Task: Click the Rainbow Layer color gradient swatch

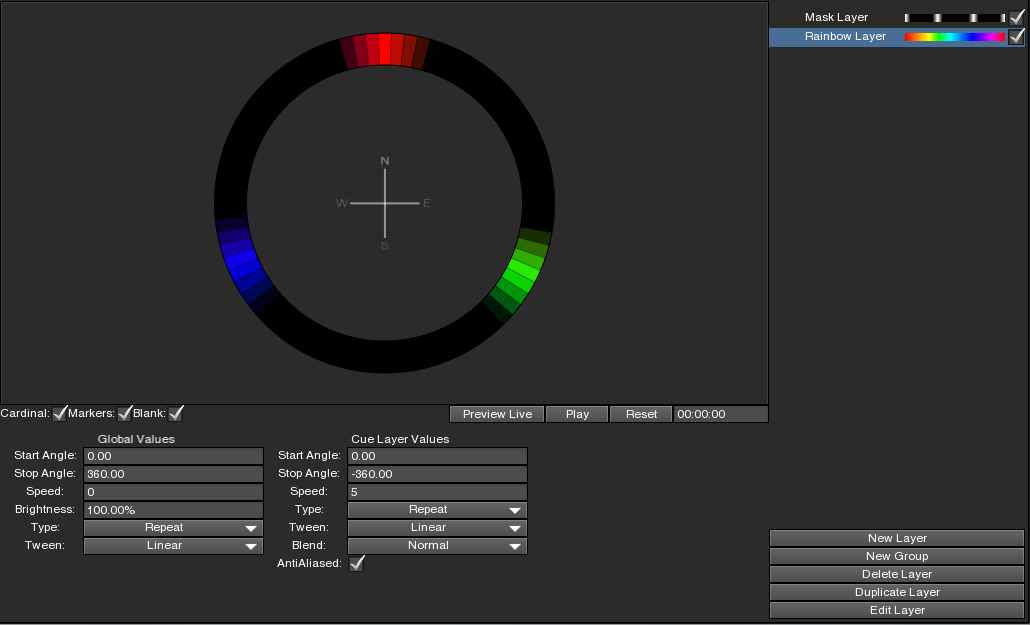Action: (x=954, y=37)
